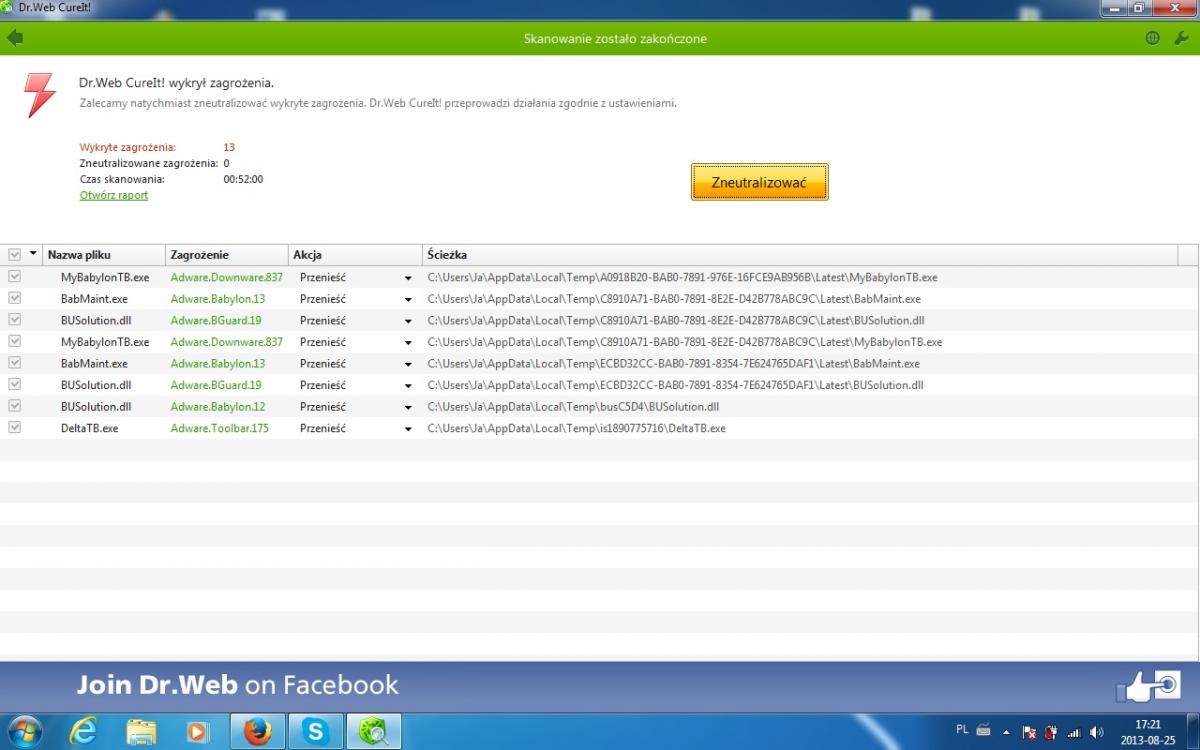The height and width of the screenshot is (750, 1200).
Task: Select Adware.BGuard.19 in the ECBD32CC row
Action: coord(216,384)
